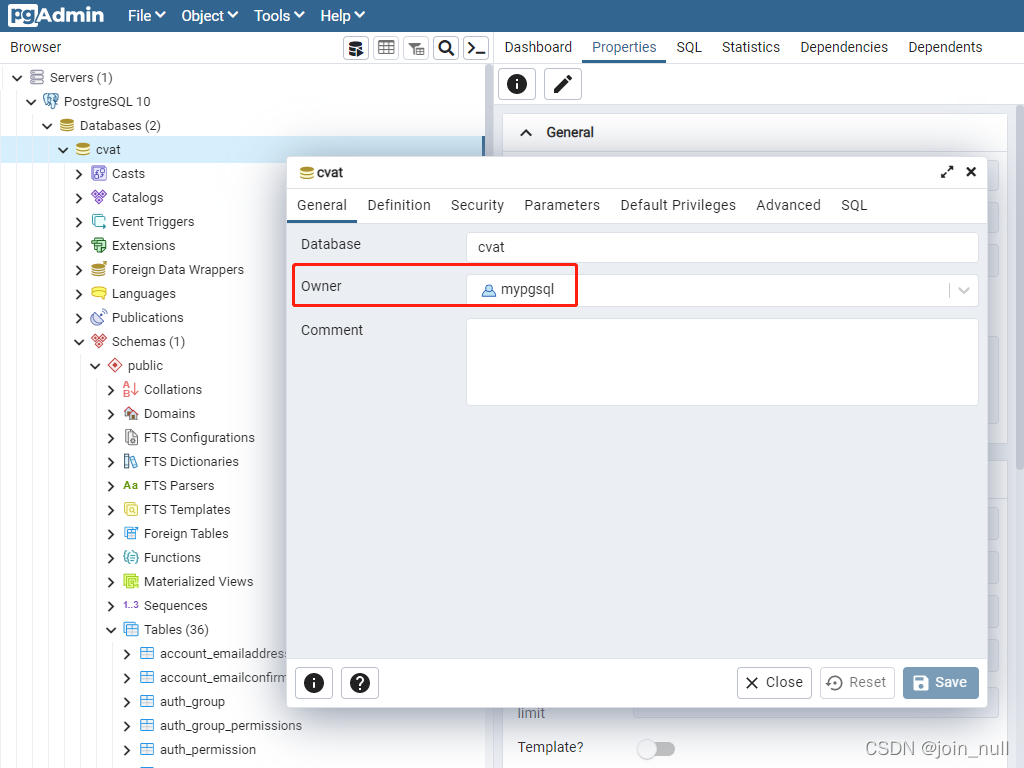
Task: Click the Collations node icon
Action: click(x=131, y=389)
